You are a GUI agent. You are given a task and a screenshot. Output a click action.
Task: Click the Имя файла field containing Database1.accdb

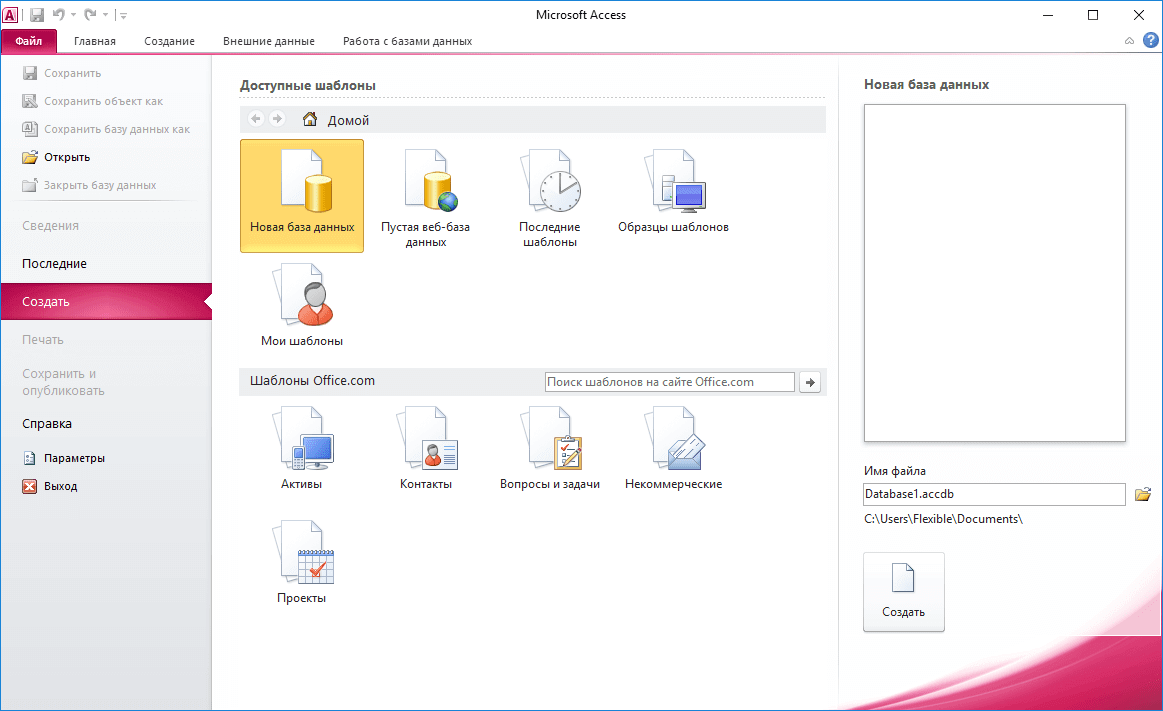click(x=994, y=494)
